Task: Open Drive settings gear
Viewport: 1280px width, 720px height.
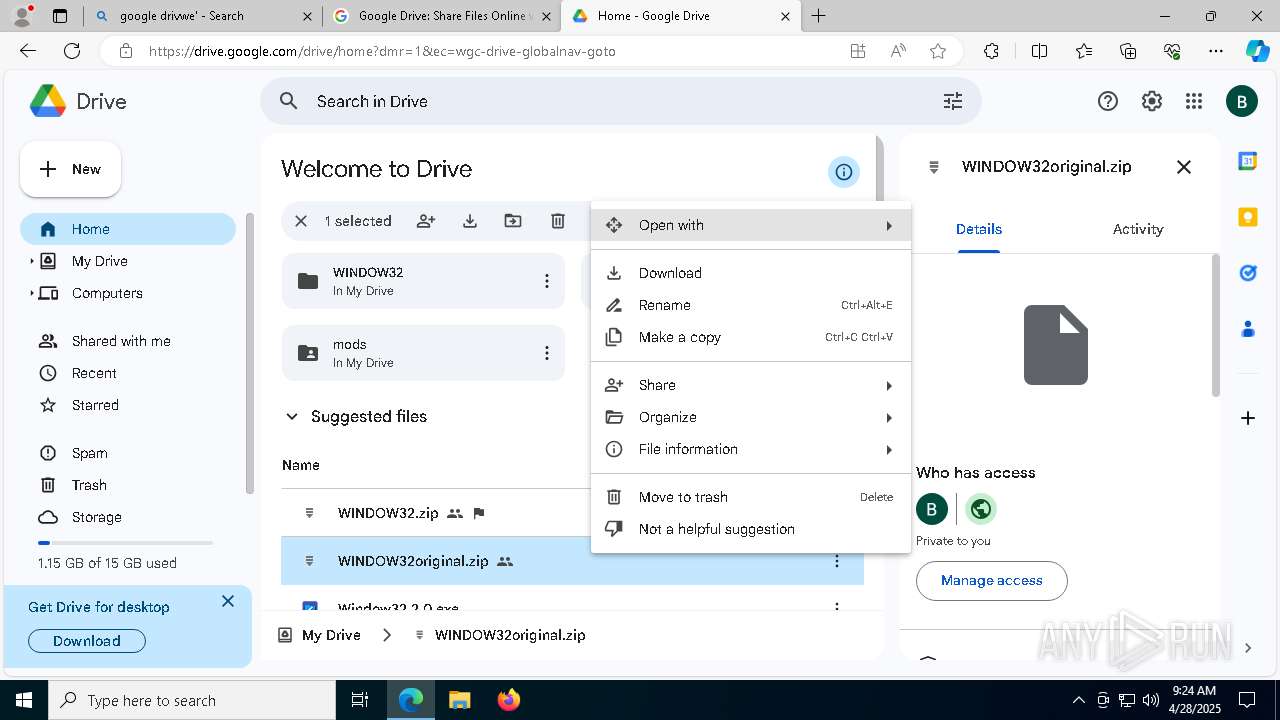Action: pos(1152,101)
